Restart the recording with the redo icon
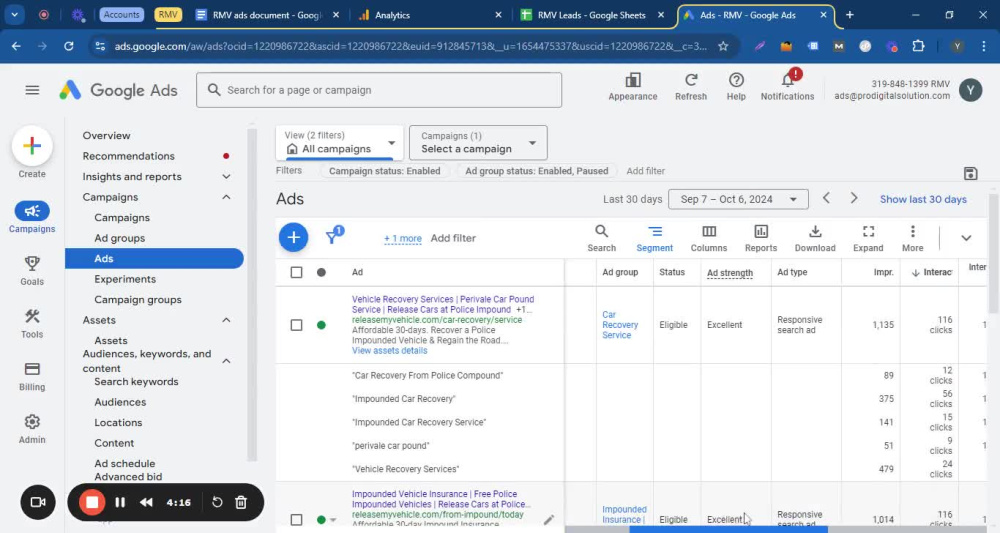The image size is (1000, 533). [217, 502]
